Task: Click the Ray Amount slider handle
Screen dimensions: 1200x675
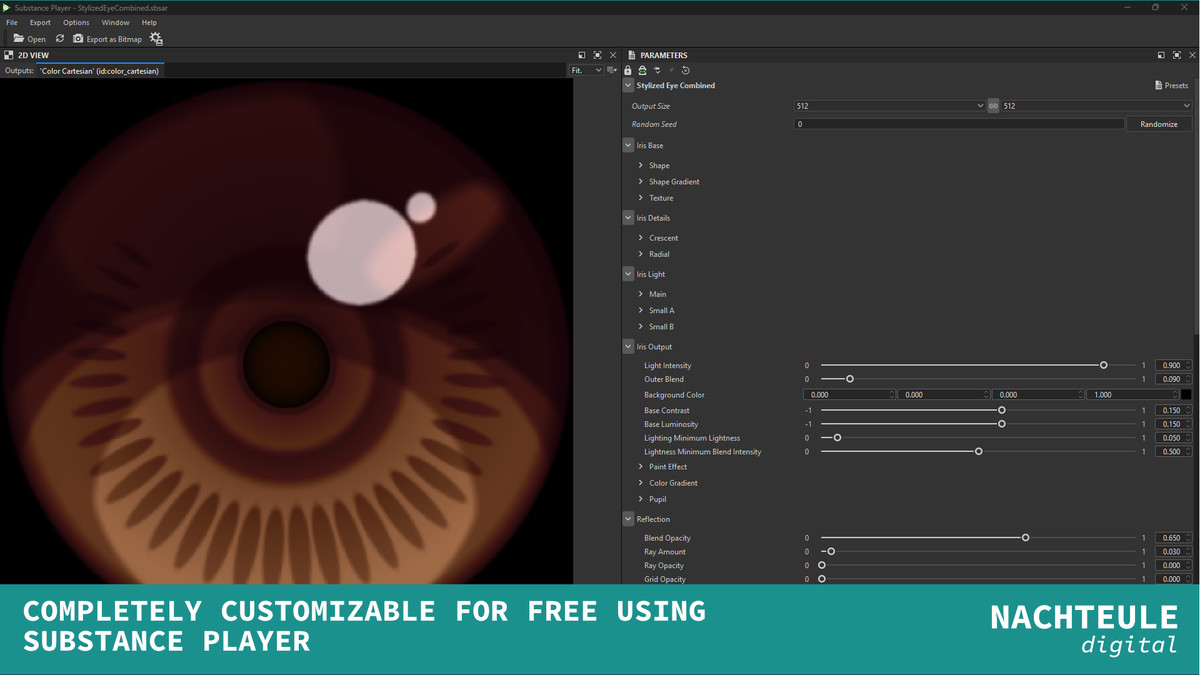Action: click(831, 552)
